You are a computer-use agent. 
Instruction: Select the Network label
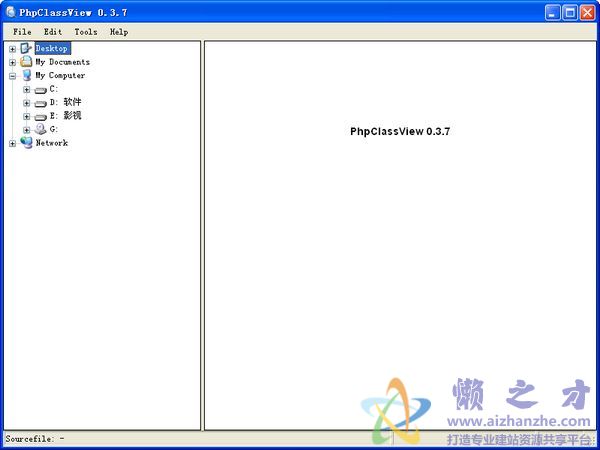click(52, 143)
